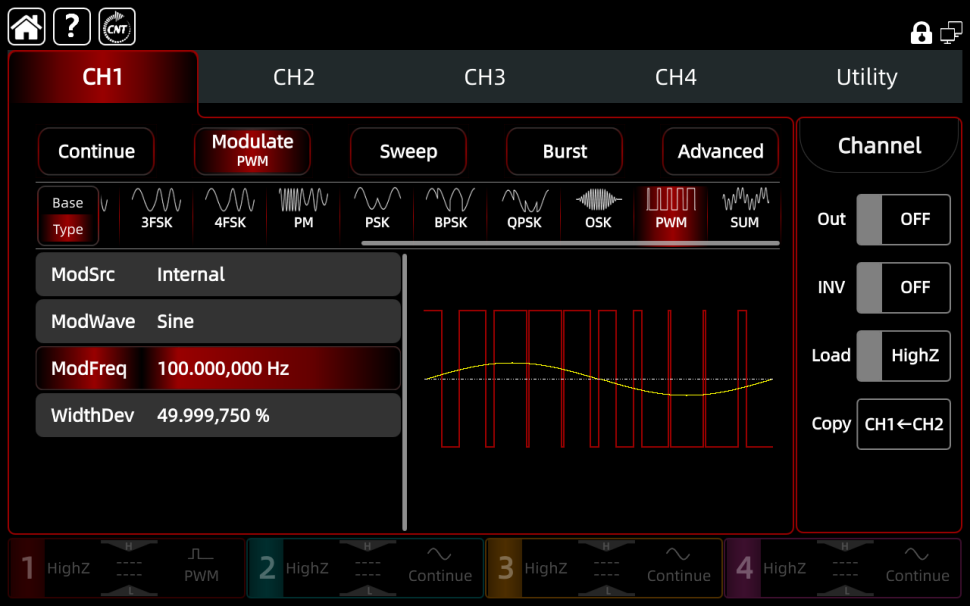Screen dimensions: 970x606
Task: Choose the PSK modulation waveform
Action: 376,210
